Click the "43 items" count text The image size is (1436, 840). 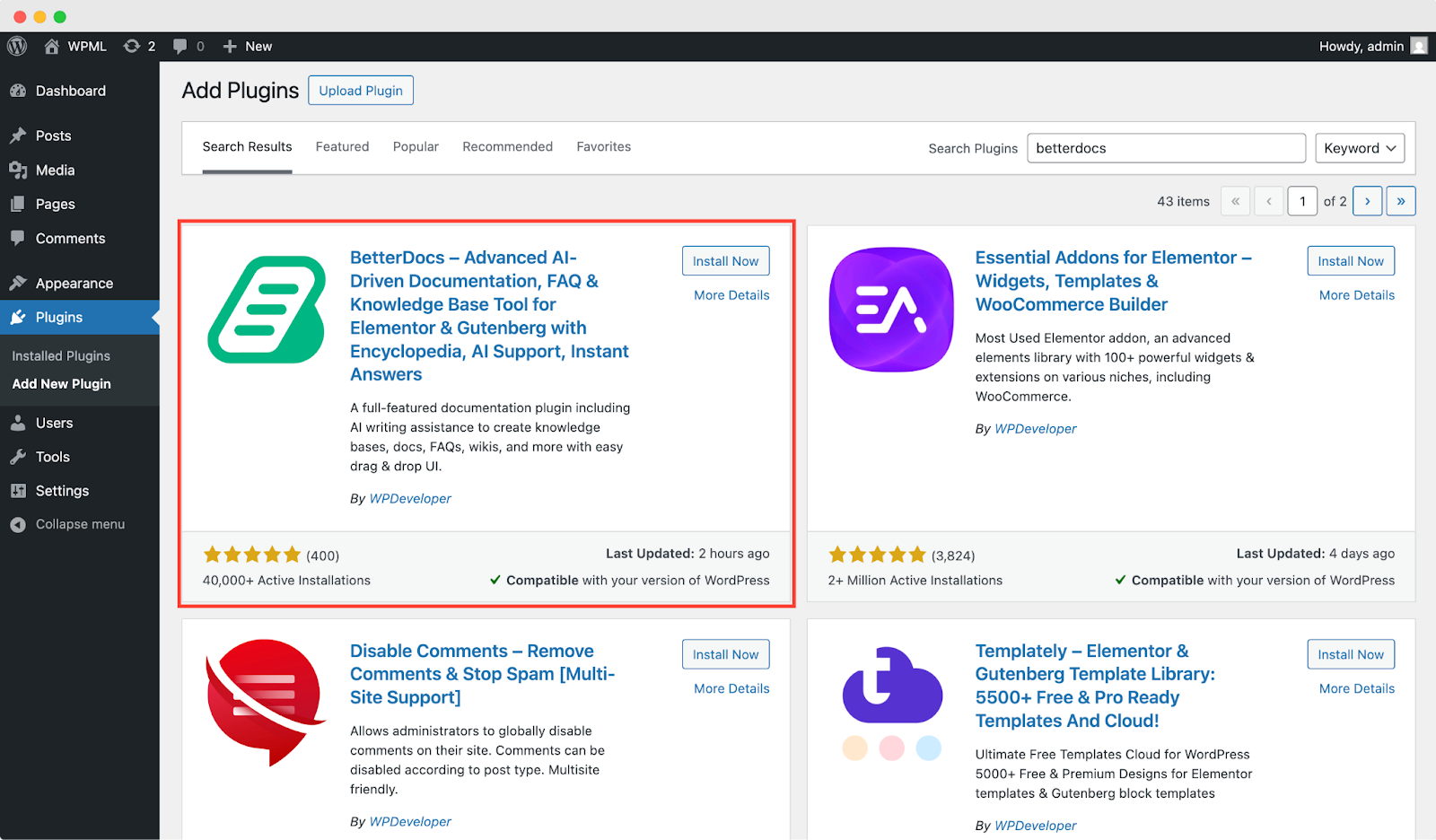click(1183, 201)
